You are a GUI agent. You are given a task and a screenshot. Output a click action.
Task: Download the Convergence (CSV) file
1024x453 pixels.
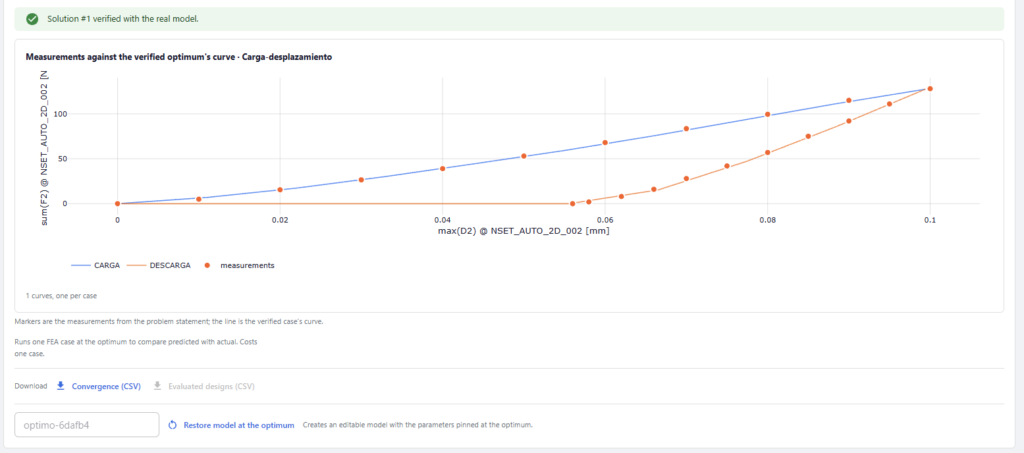pos(106,386)
